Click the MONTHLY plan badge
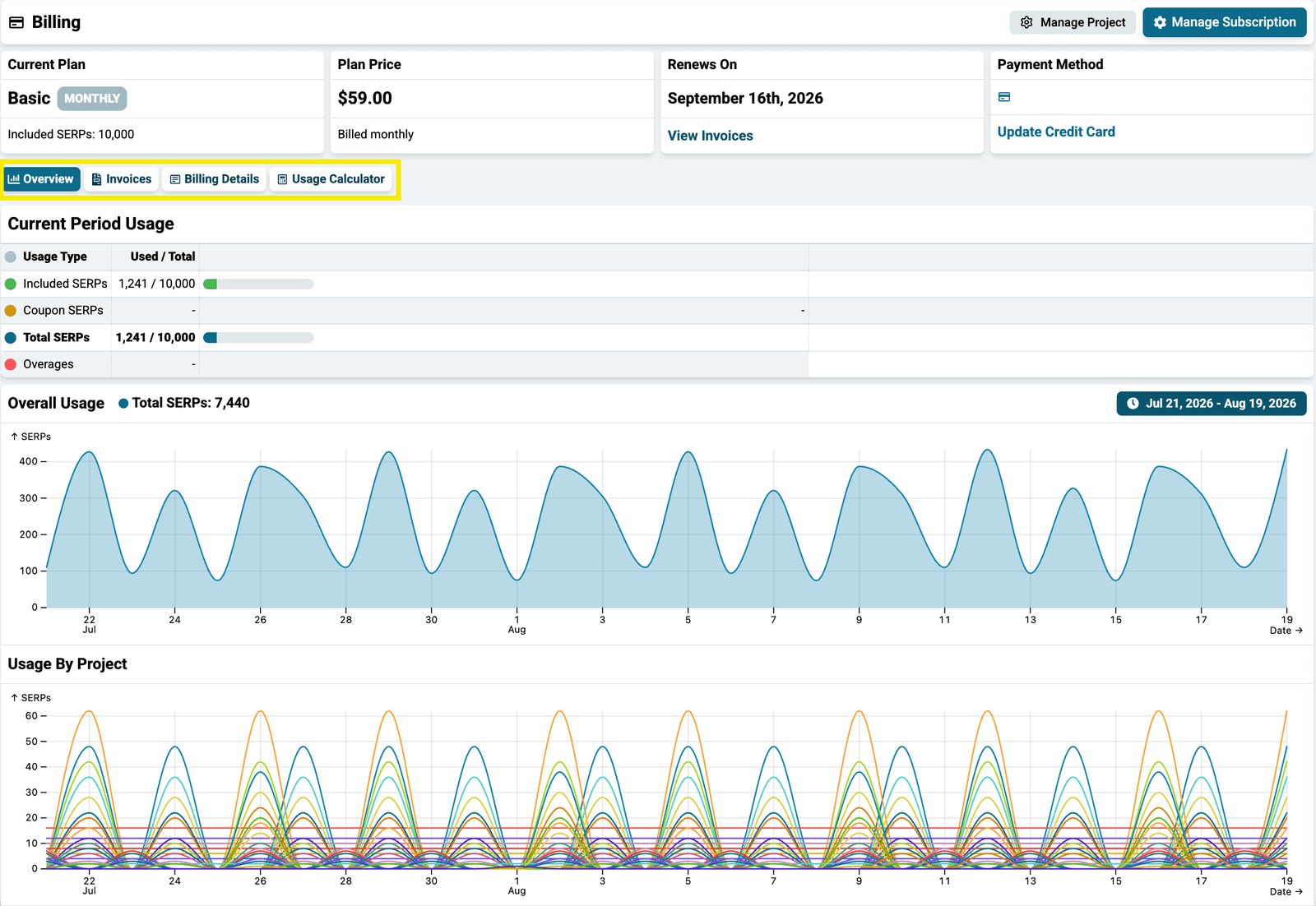Image resolution: width=1316 pixels, height=906 pixels. point(92,99)
